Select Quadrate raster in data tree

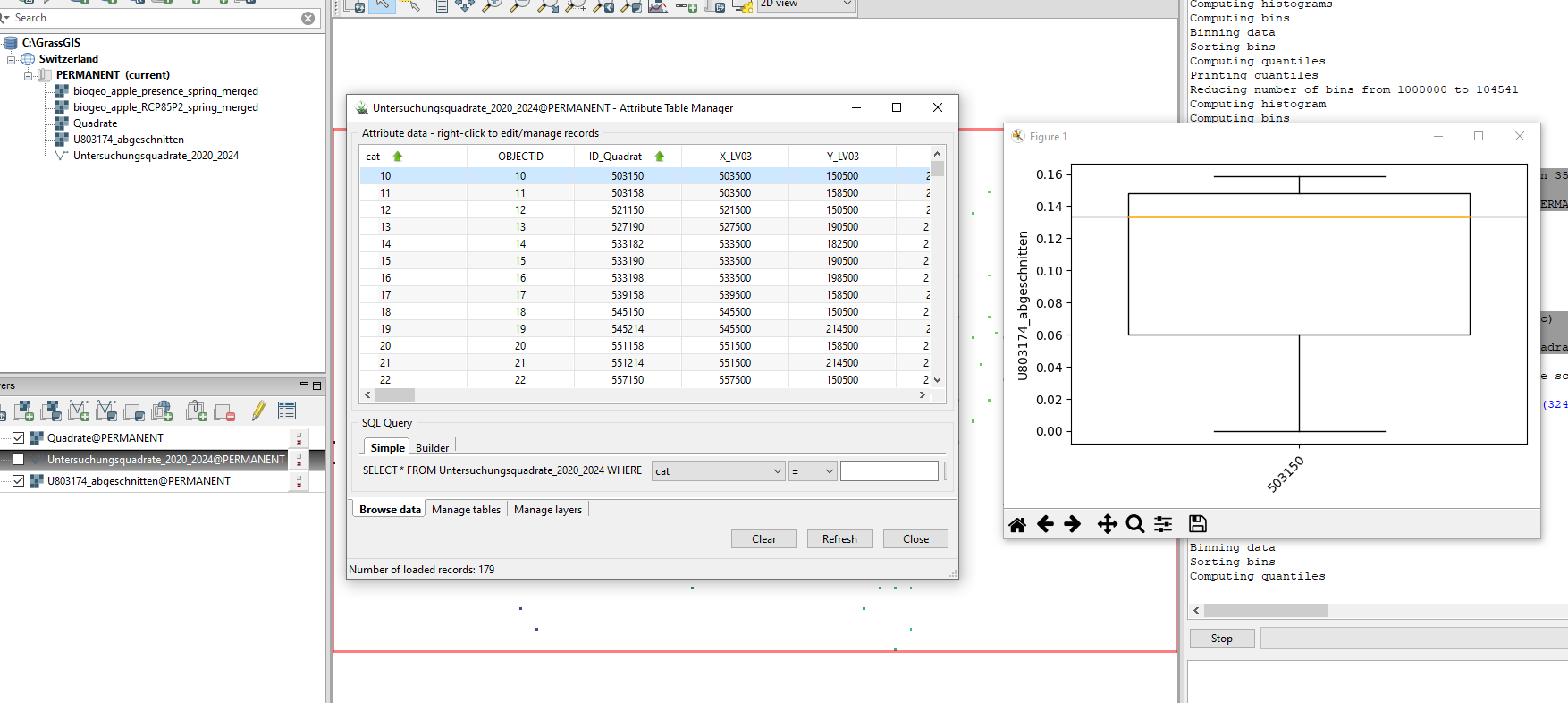95,123
